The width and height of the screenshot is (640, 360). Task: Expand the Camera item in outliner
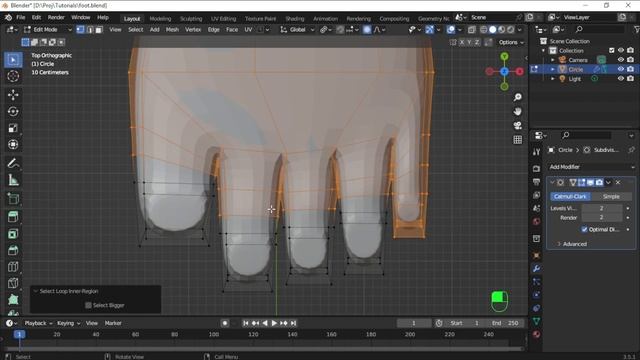tap(553, 60)
